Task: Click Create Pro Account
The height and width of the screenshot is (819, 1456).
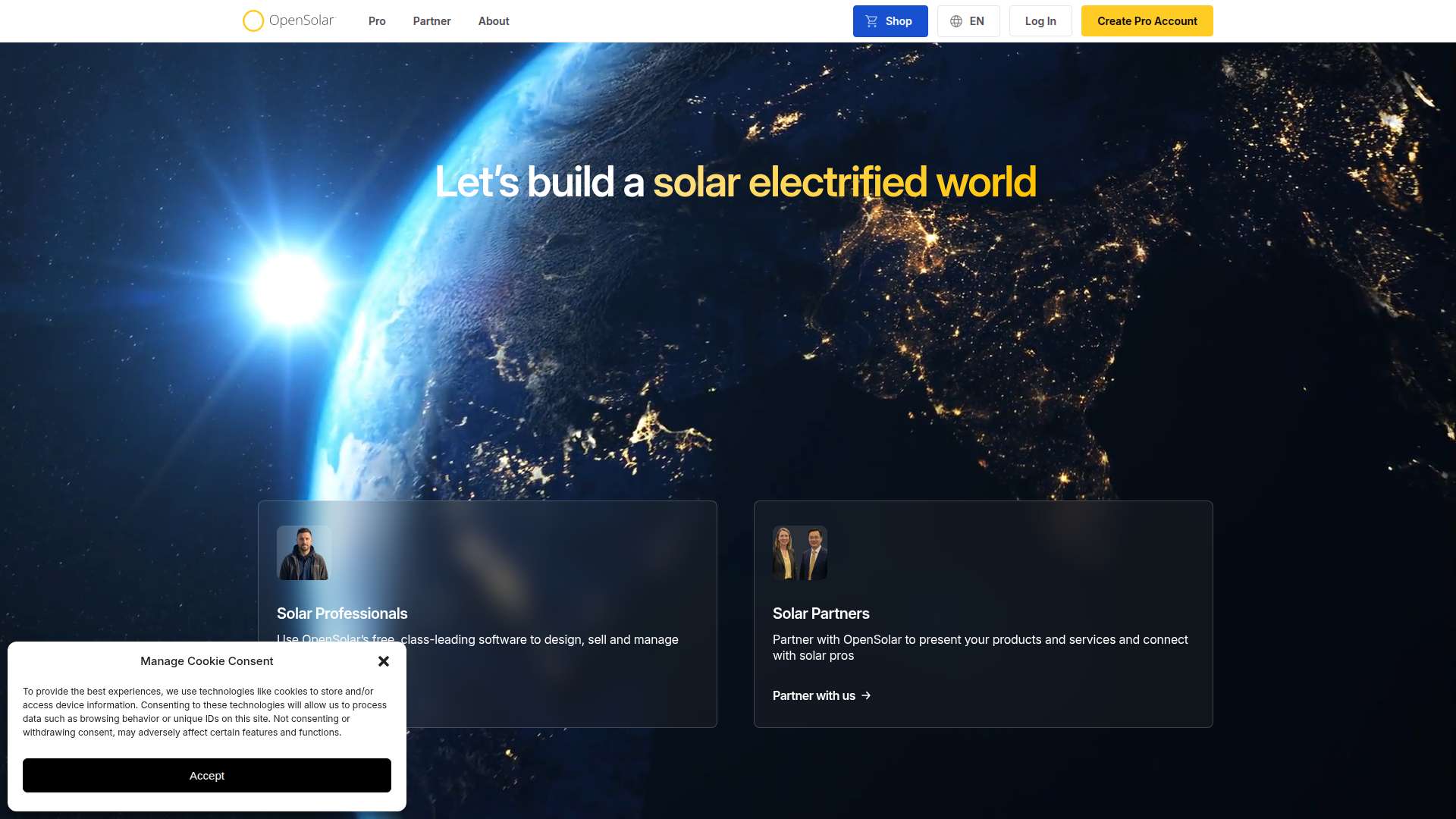Action: pyautogui.click(x=1147, y=21)
